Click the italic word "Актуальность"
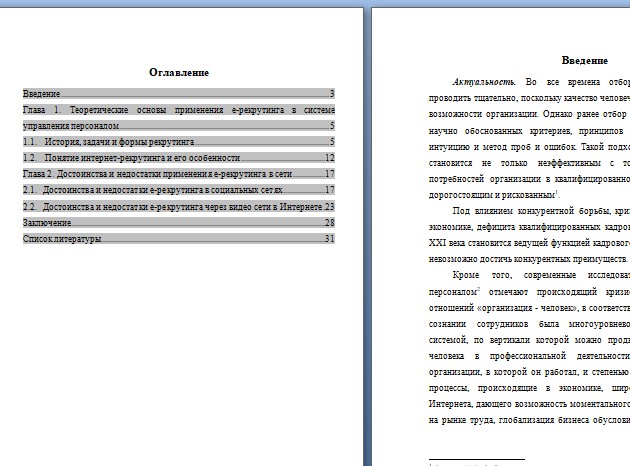 pos(483,82)
